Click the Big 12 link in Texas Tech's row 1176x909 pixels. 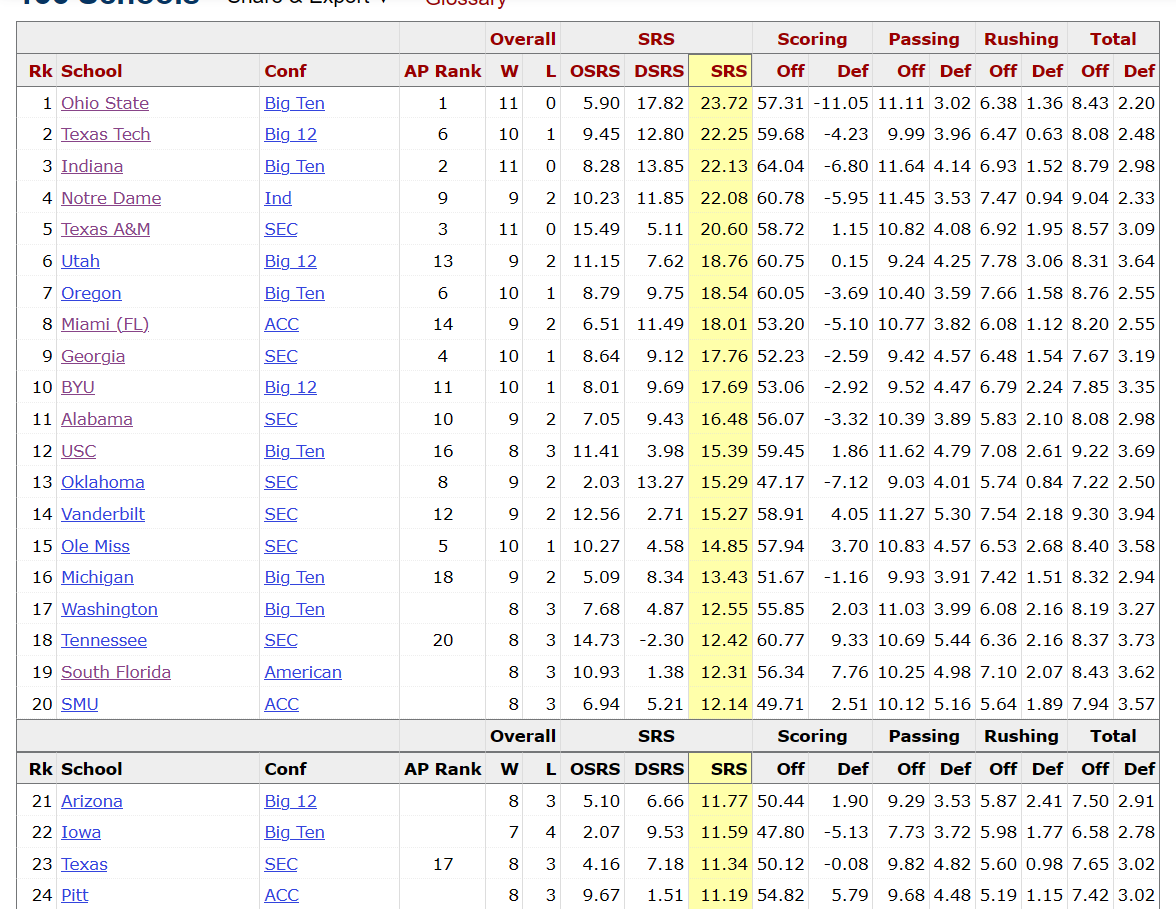pos(291,134)
